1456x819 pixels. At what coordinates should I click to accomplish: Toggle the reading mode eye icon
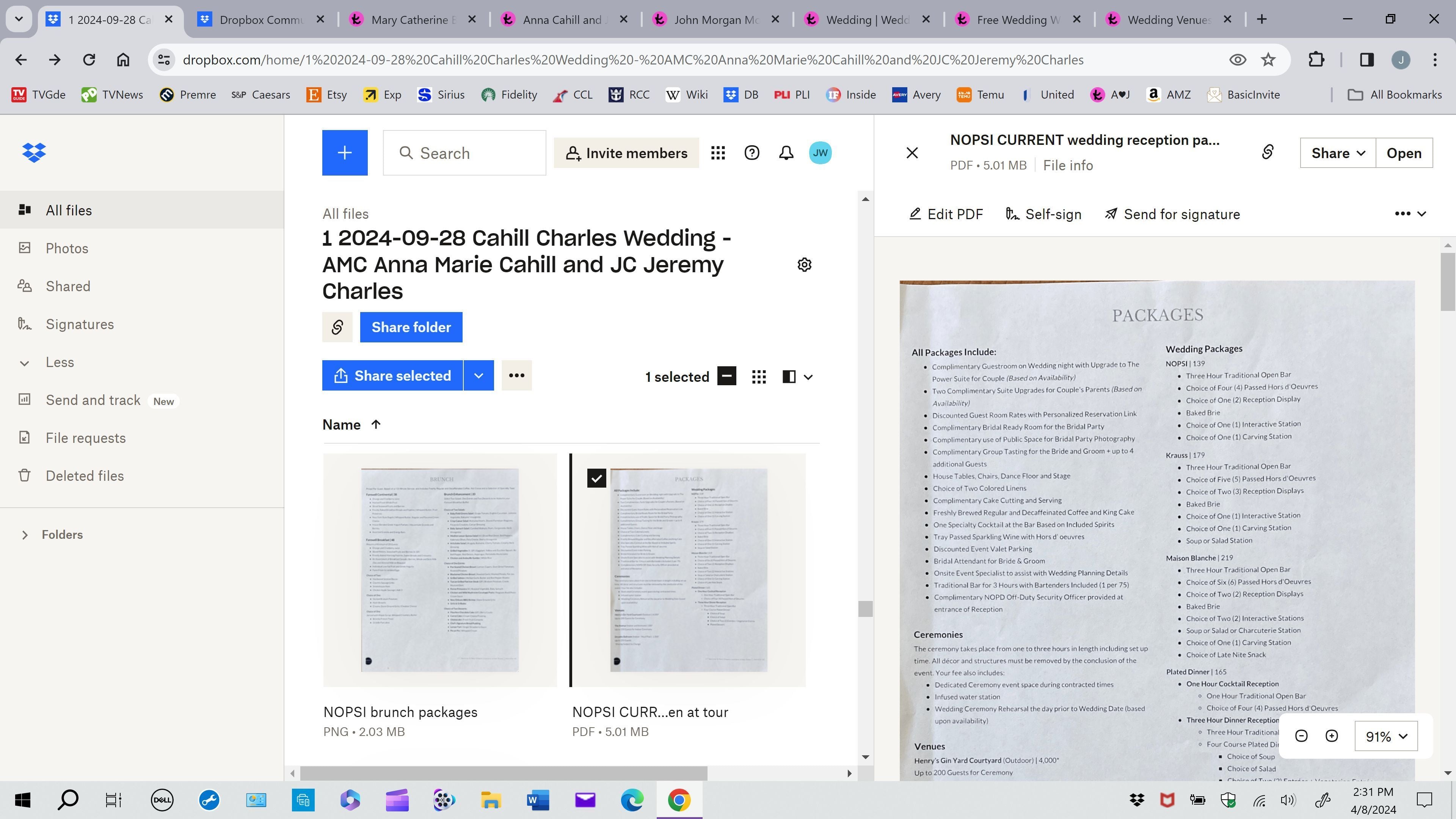click(x=1238, y=60)
